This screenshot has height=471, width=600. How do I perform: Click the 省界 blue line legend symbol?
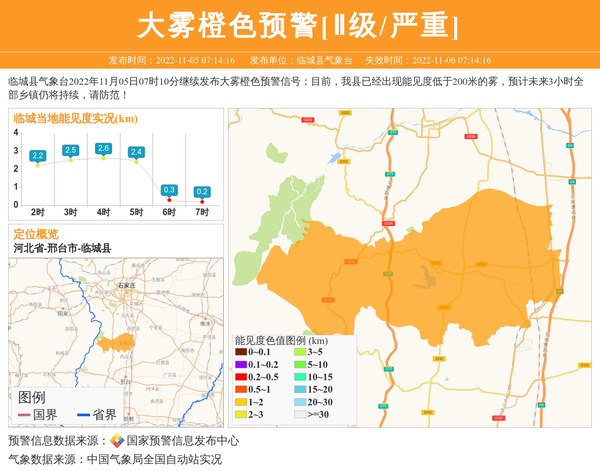(82, 415)
